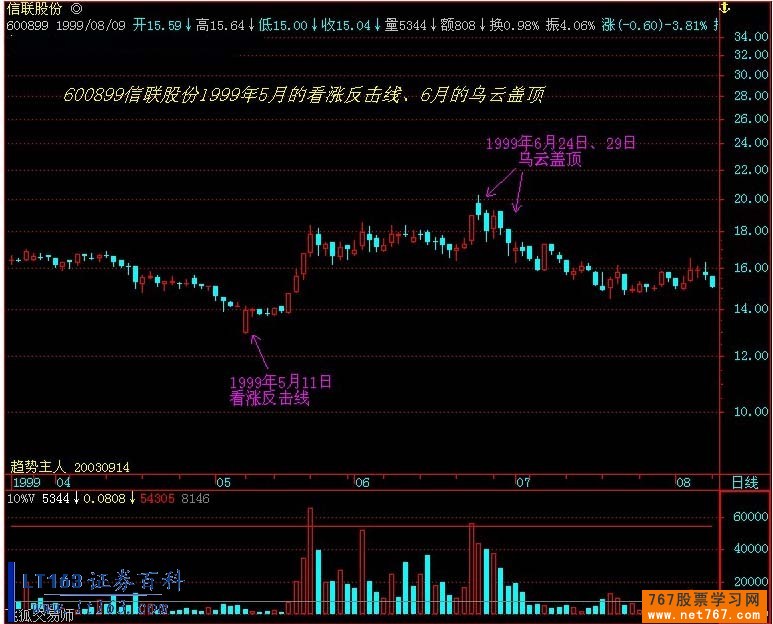Click the tallest red volume bar

(310, 560)
